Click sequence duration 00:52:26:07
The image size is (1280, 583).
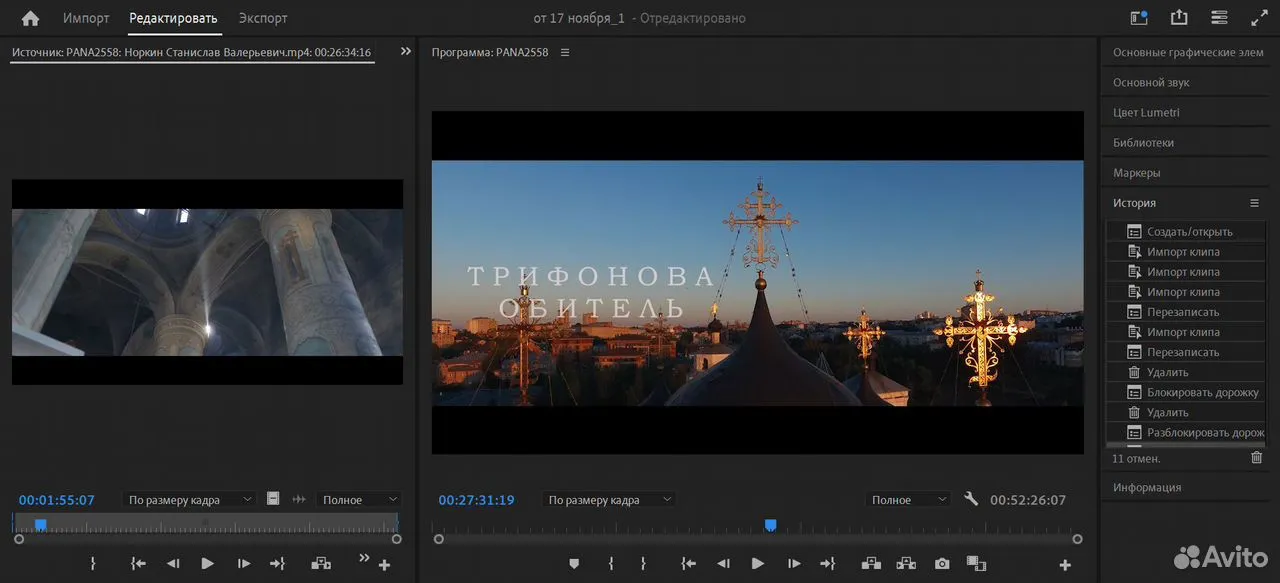point(1028,500)
